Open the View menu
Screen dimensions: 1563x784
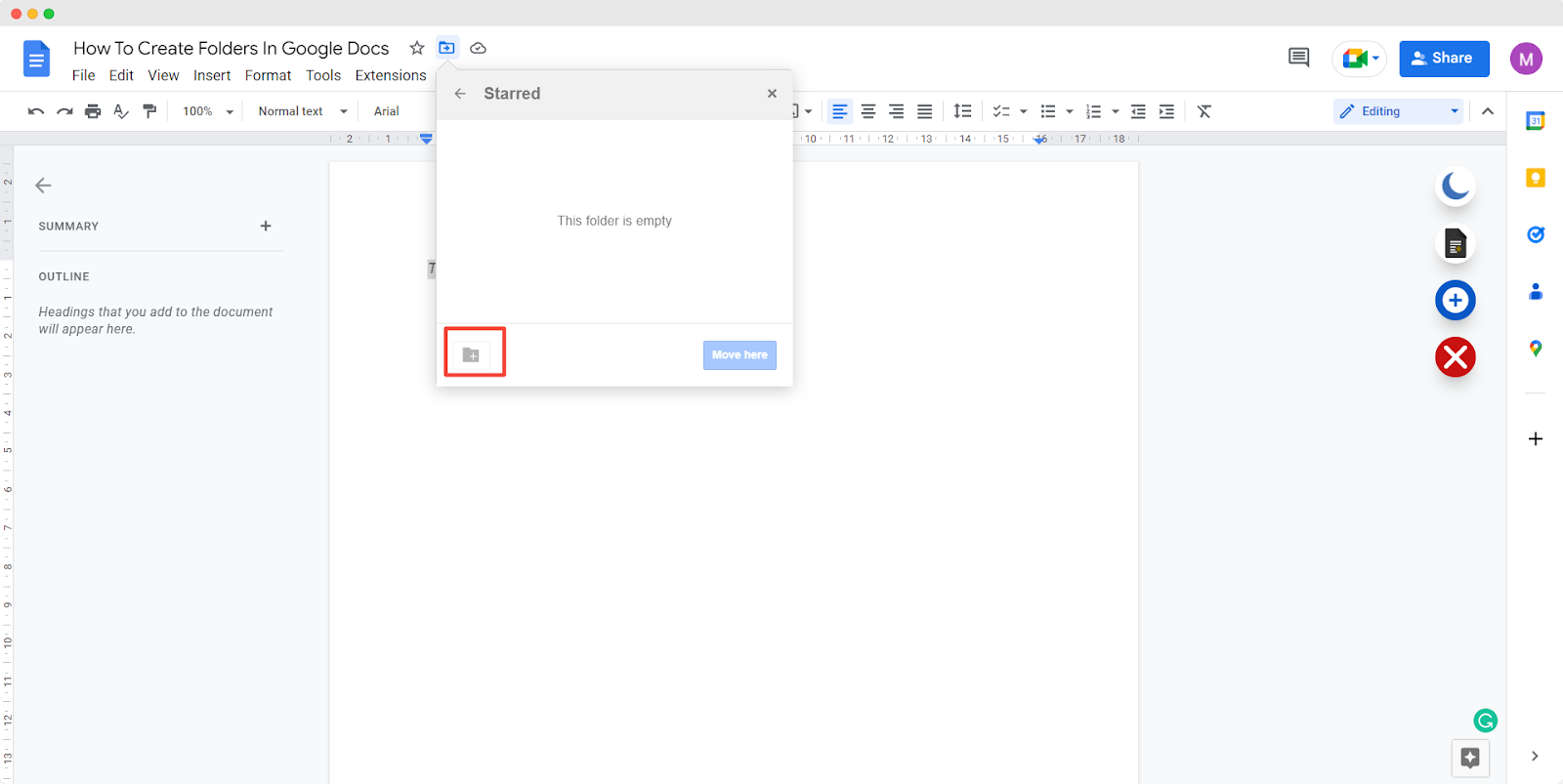pyautogui.click(x=163, y=75)
